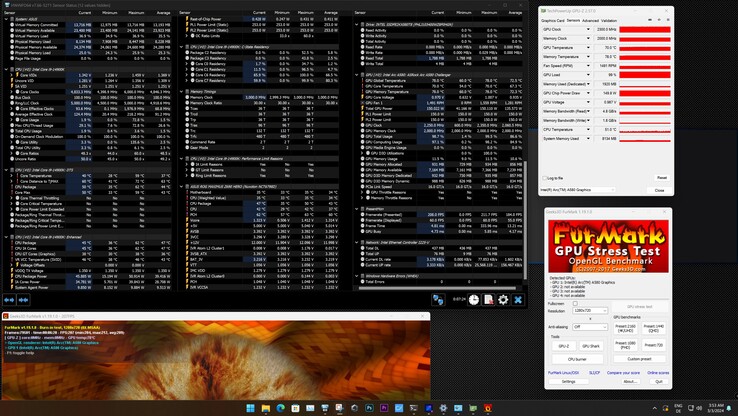The image size is (738, 416).
Task: Open the Fan Speed (RPM) dropdown arrow
Action: click(588, 66)
